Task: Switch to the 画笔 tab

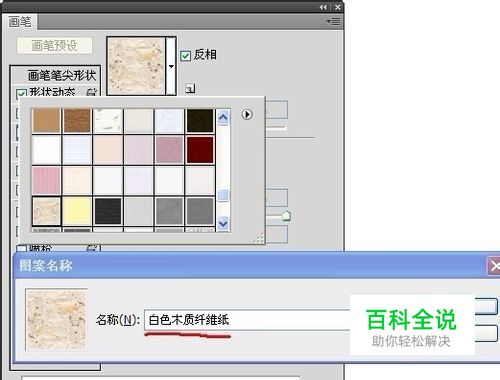Action: [20, 22]
